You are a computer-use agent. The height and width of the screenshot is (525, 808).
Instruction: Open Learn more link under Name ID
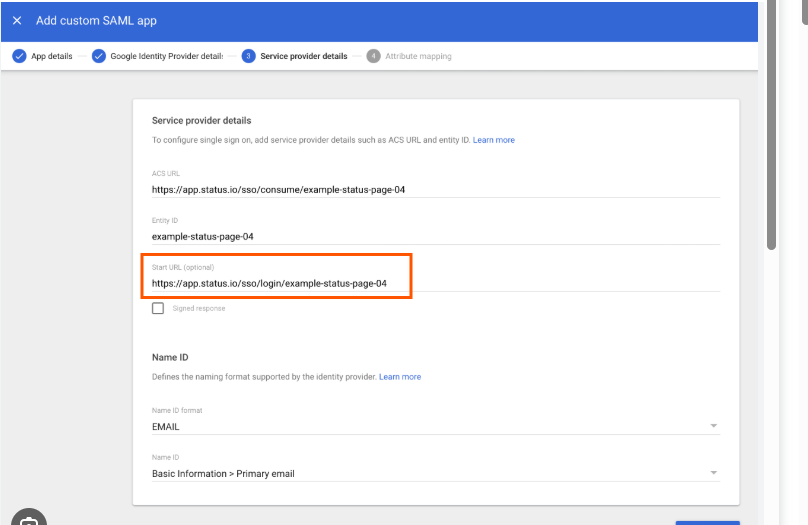tap(400, 377)
